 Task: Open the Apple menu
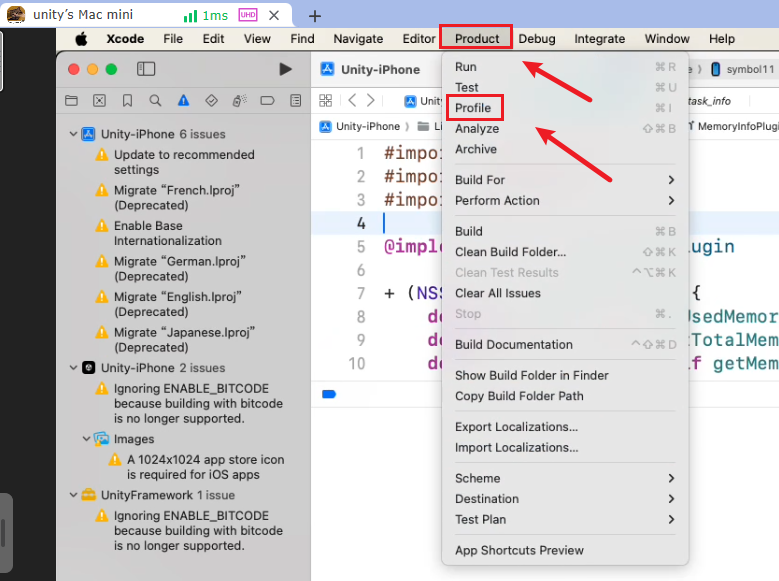[x=81, y=39]
